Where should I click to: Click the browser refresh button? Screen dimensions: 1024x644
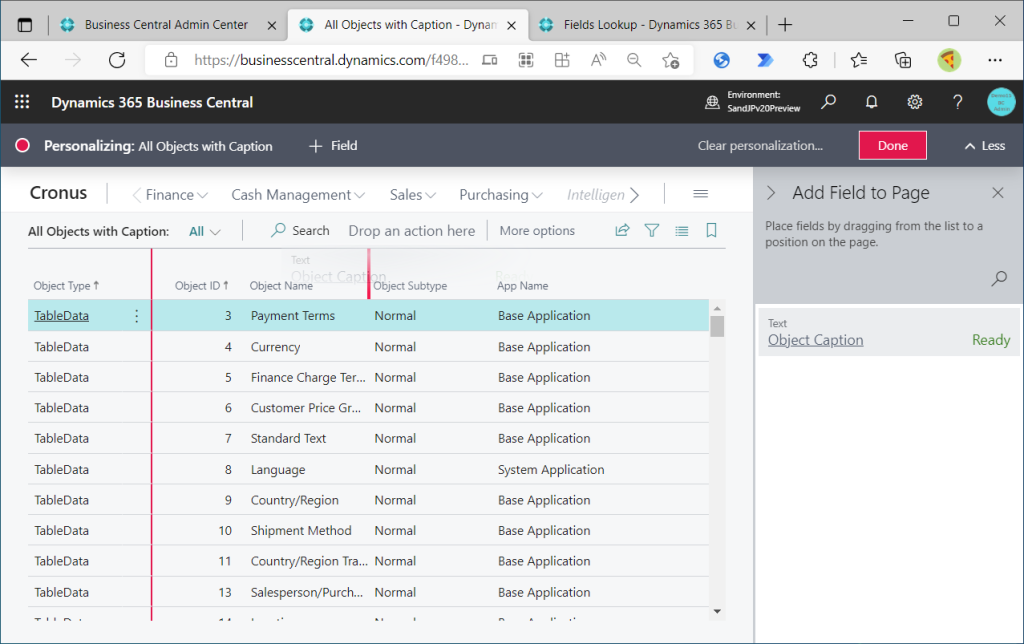[x=117, y=60]
